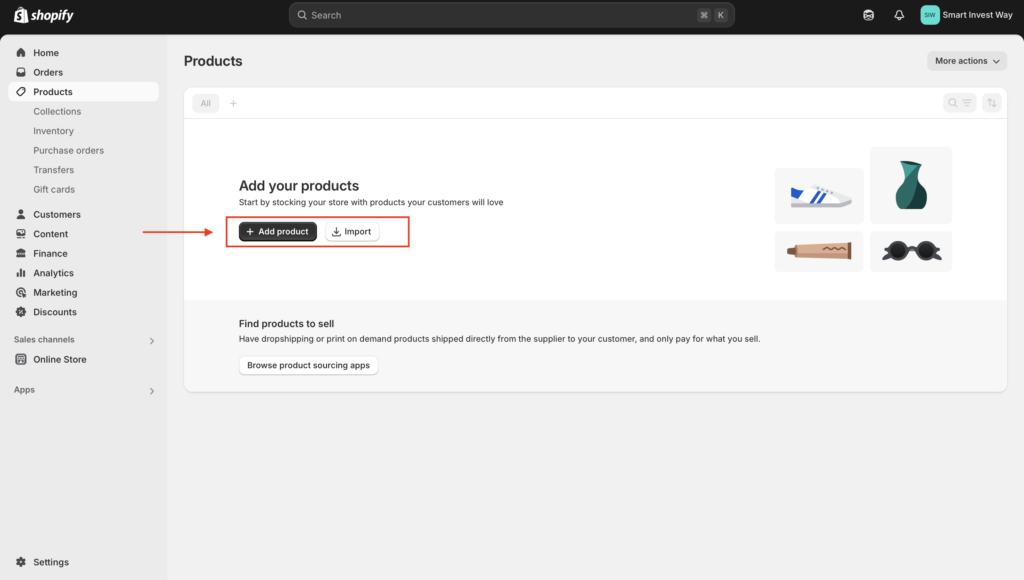
Task: Add a new view with plus icon
Action: (x=233, y=103)
